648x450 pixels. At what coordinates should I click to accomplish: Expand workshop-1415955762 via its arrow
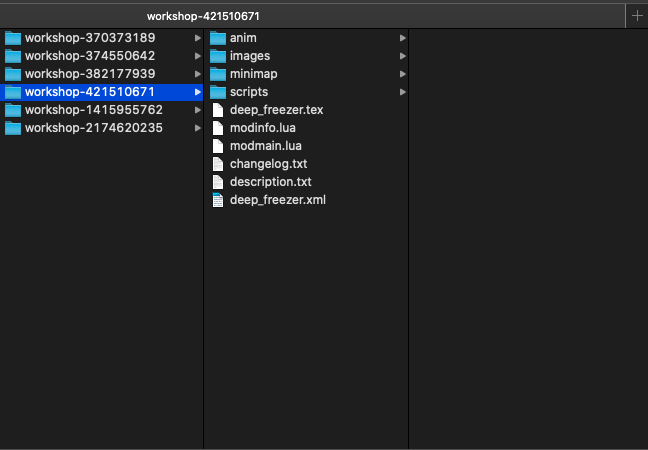pyautogui.click(x=198, y=110)
